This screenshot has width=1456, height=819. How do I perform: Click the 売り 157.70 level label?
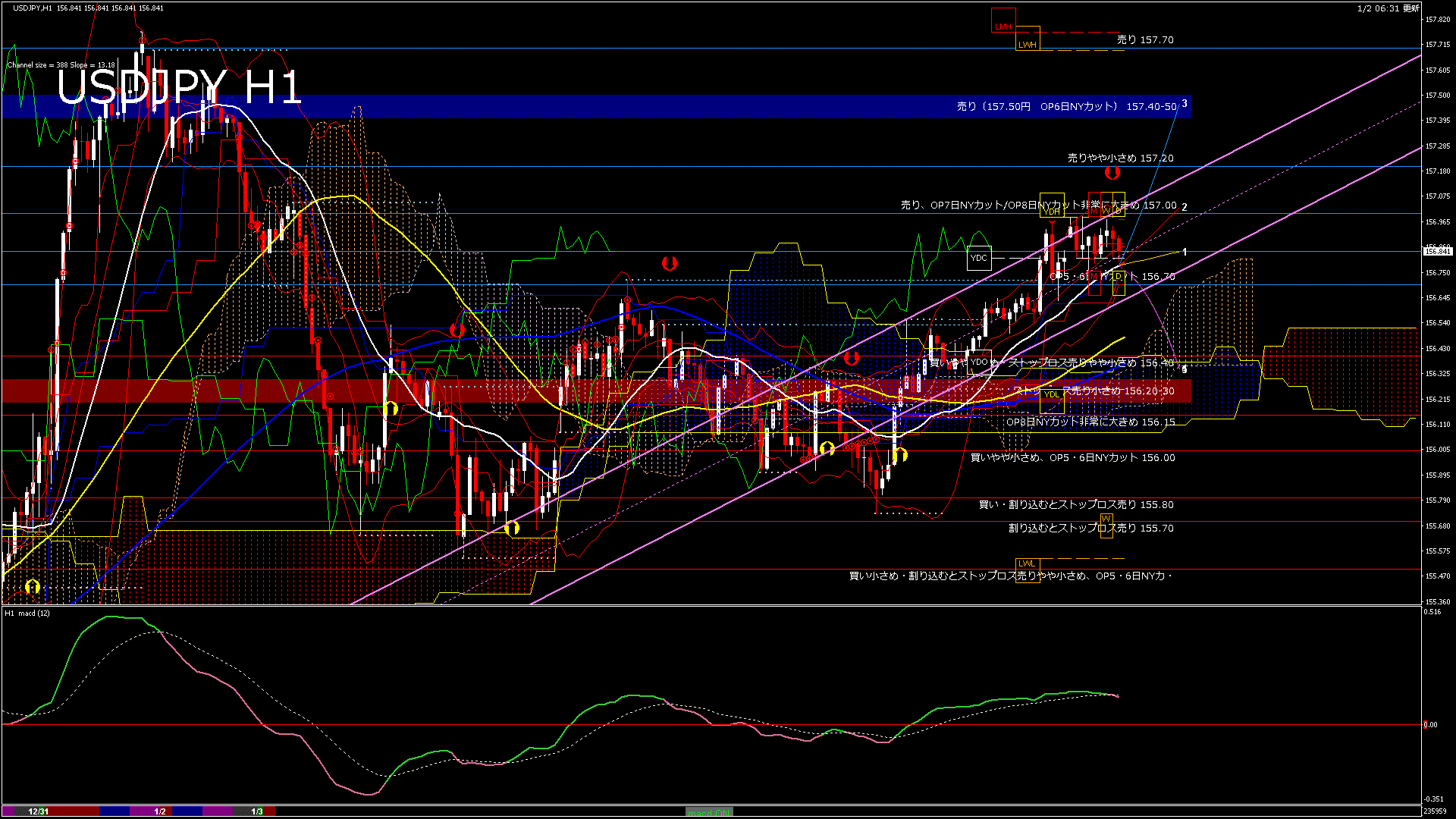tap(1144, 40)
